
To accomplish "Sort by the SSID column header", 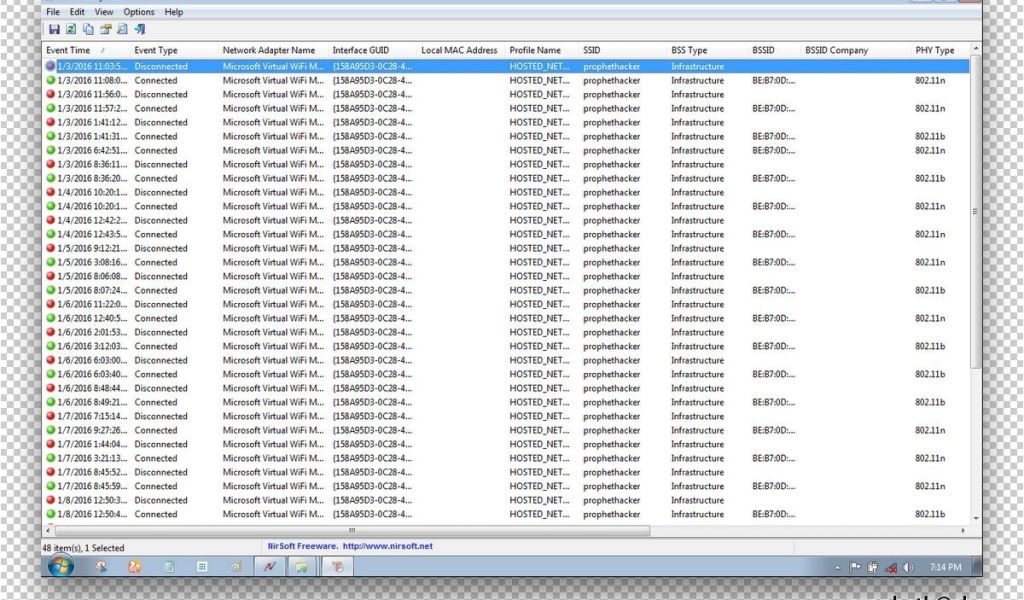I will (594, 50).
